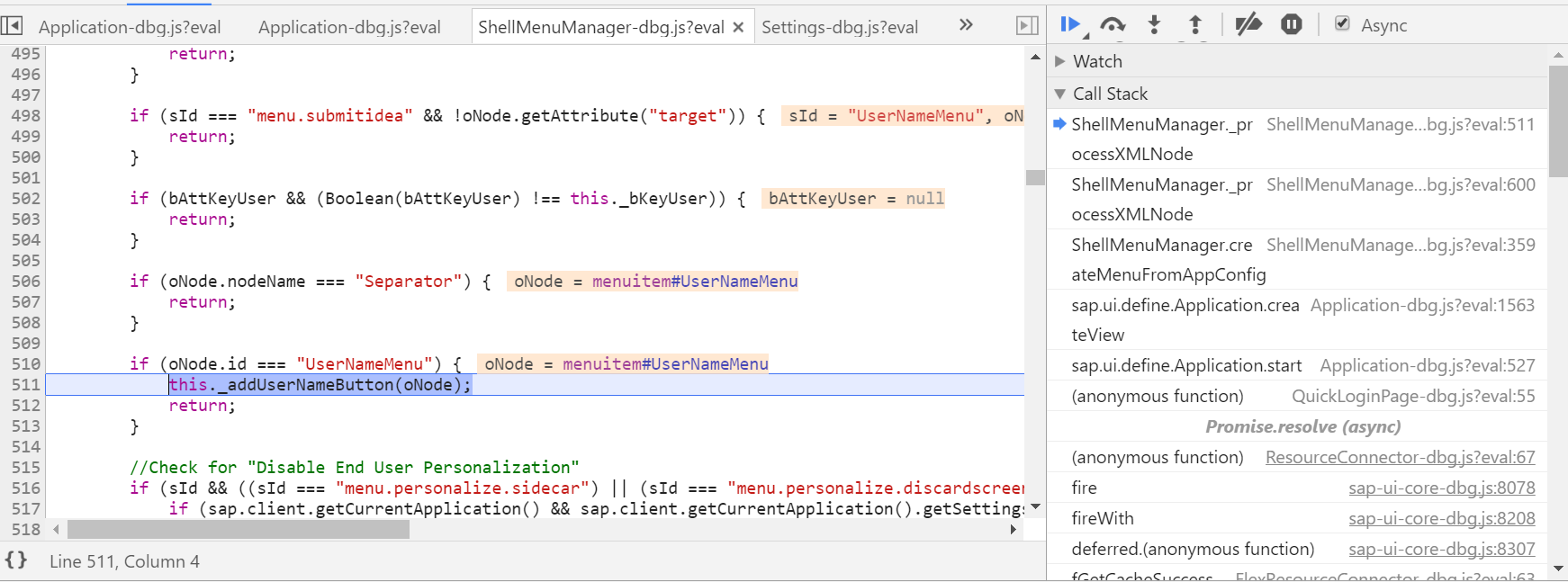Set breakpoint on line 502
The height and width of the screenshot is (582, 1568).
point(25,198)
